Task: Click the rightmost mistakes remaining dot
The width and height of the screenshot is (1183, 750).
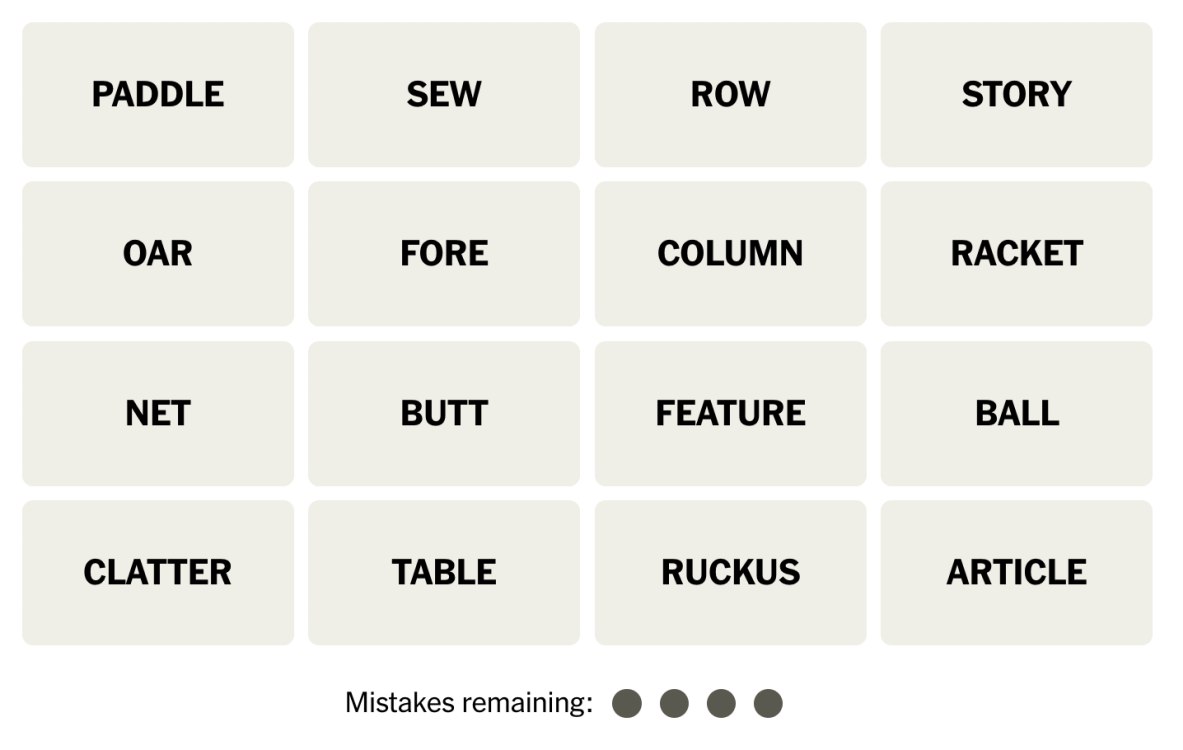Action: (768, 703)
